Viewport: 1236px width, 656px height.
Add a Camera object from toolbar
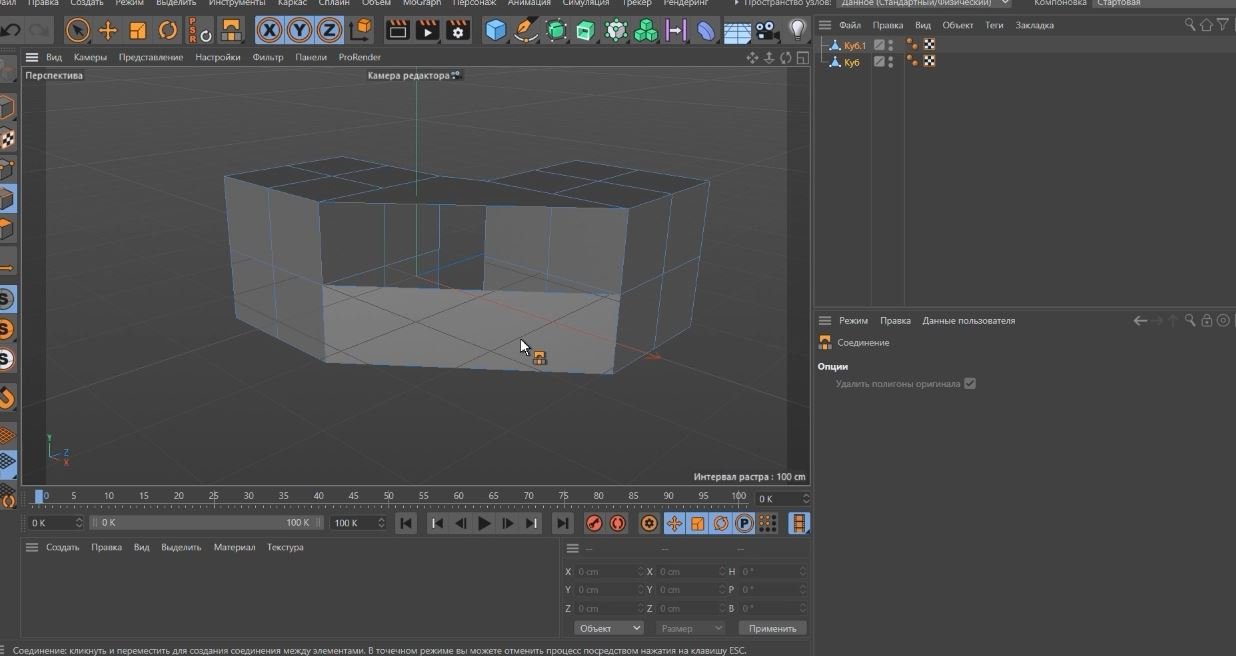pos(767,31)
